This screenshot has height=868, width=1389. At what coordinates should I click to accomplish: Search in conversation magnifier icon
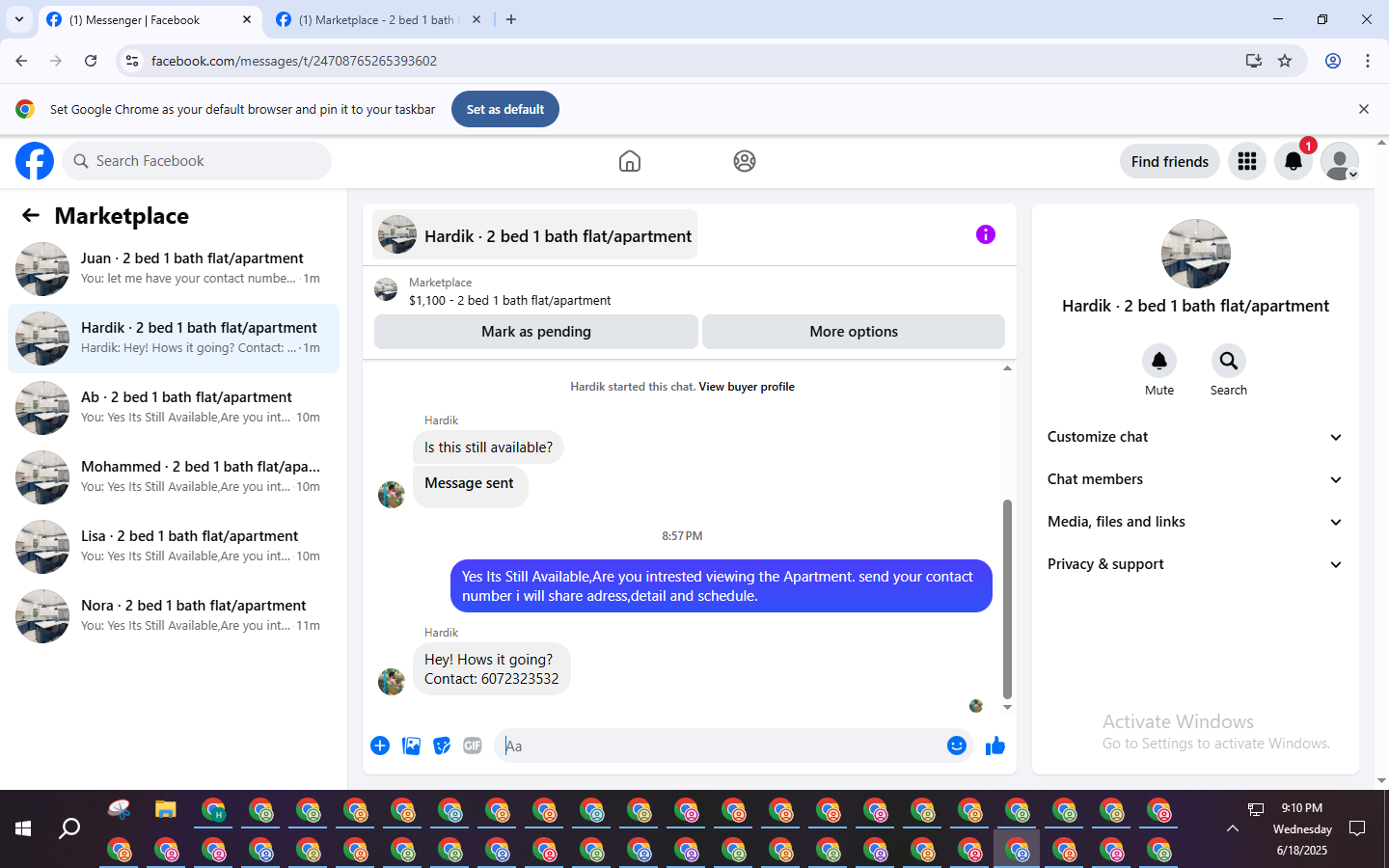[1229, 361]
